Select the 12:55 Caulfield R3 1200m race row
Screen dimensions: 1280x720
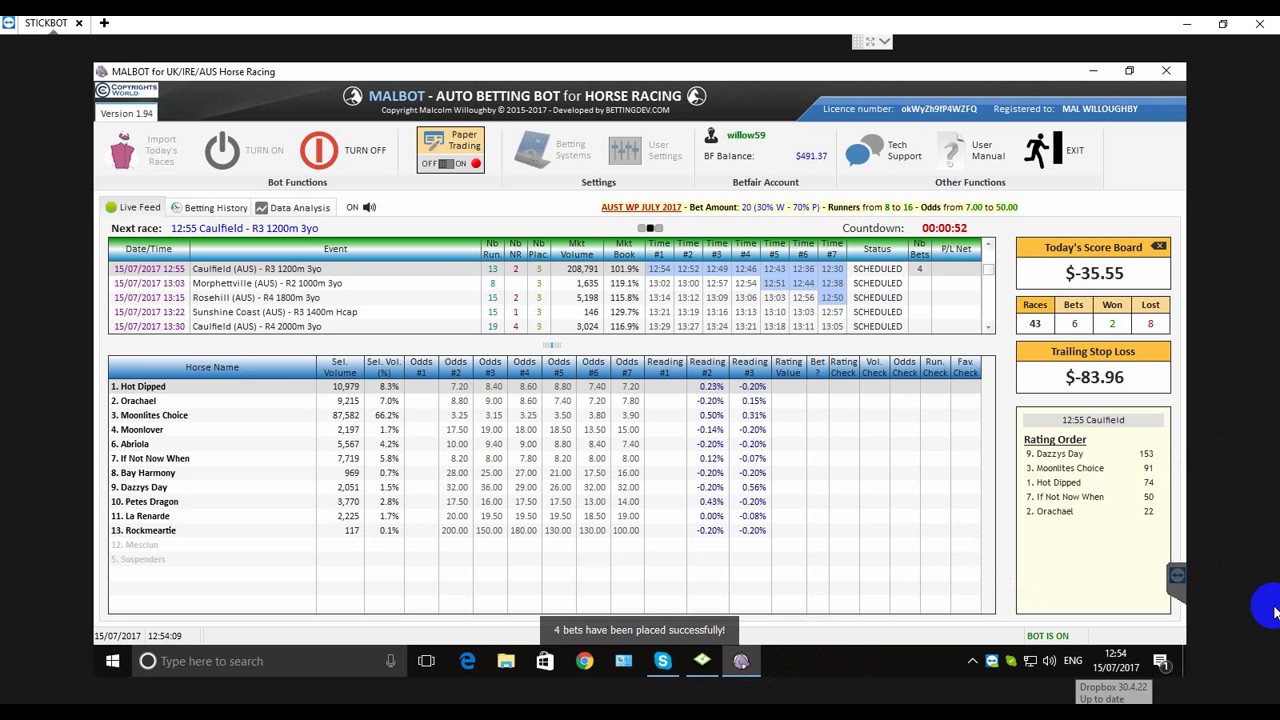point(545,269)
